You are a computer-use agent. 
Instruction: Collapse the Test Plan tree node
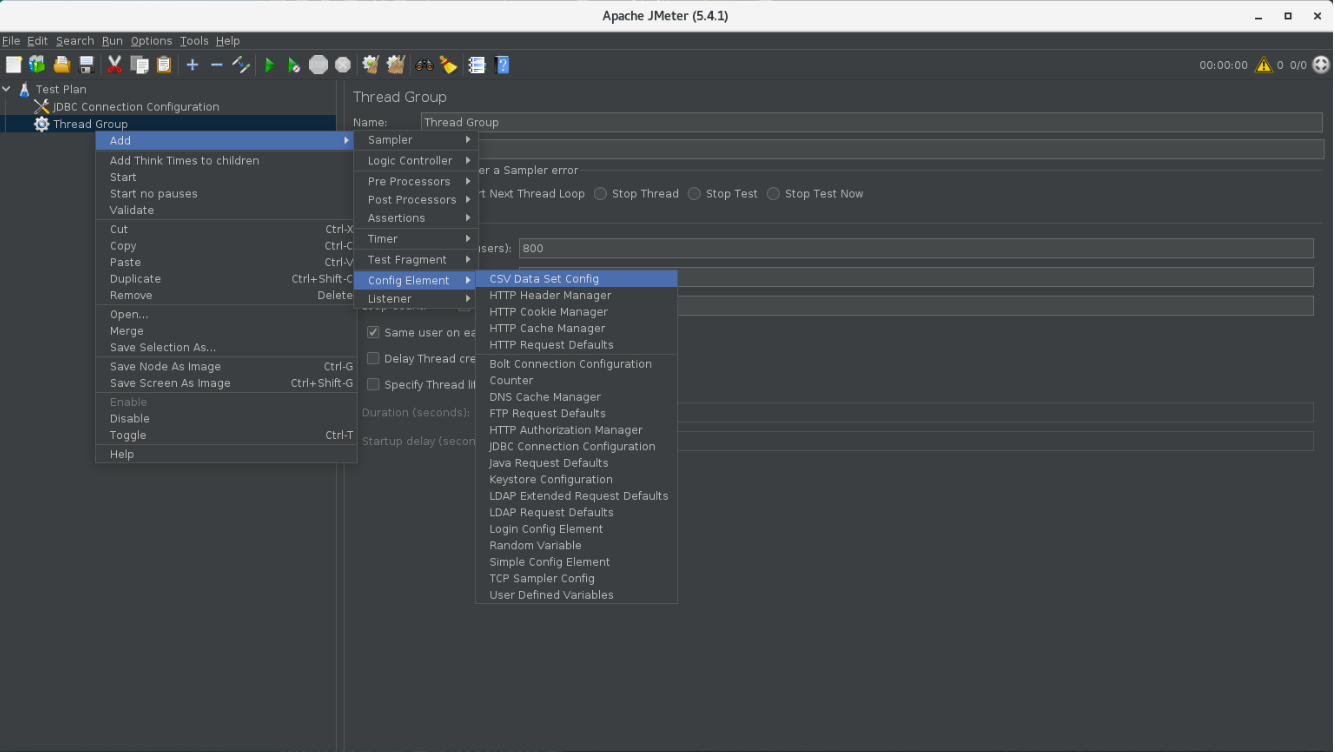click(x=7, y=89)
